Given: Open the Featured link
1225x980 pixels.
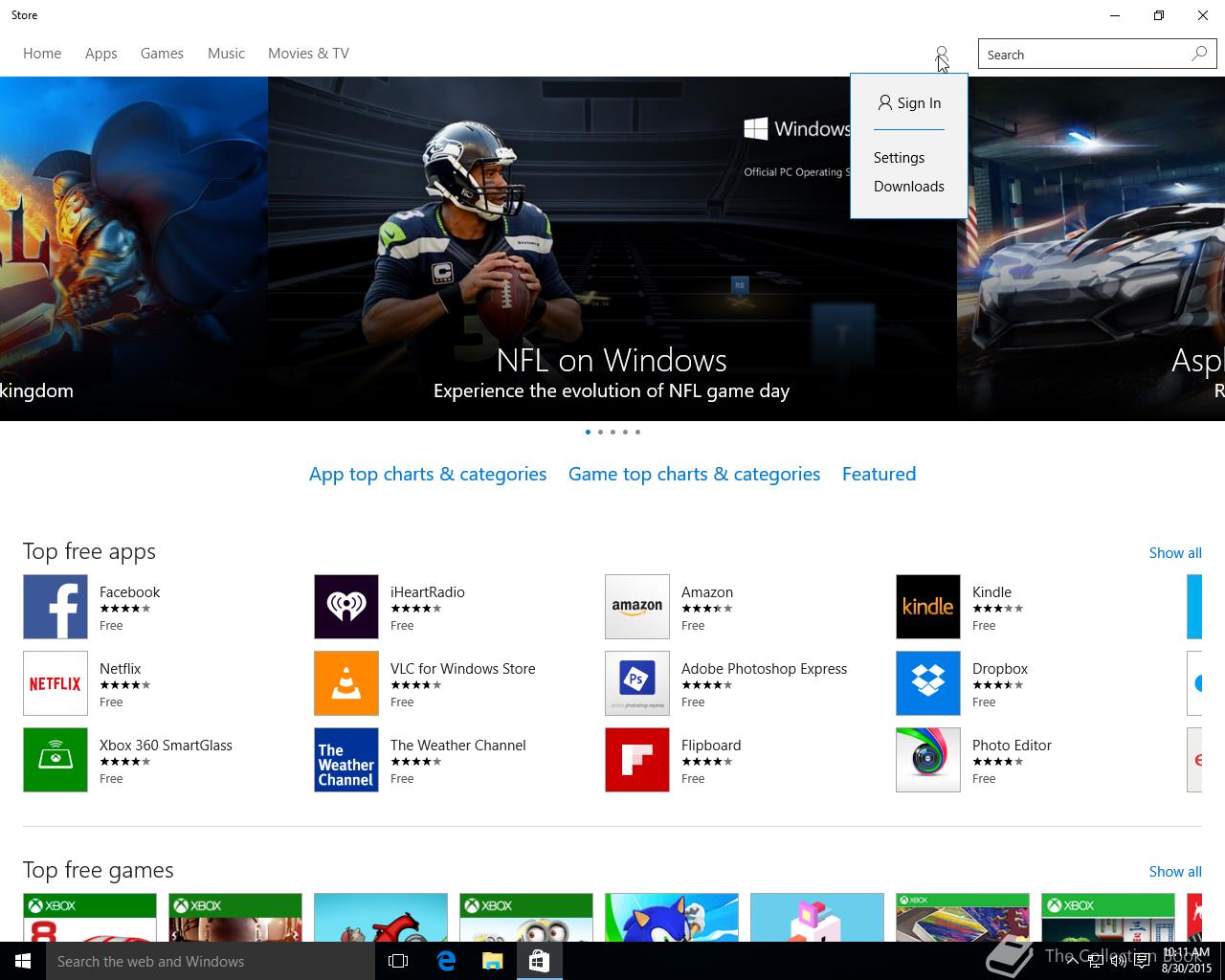Looking at the screenshot, I should tap(879, 475).
